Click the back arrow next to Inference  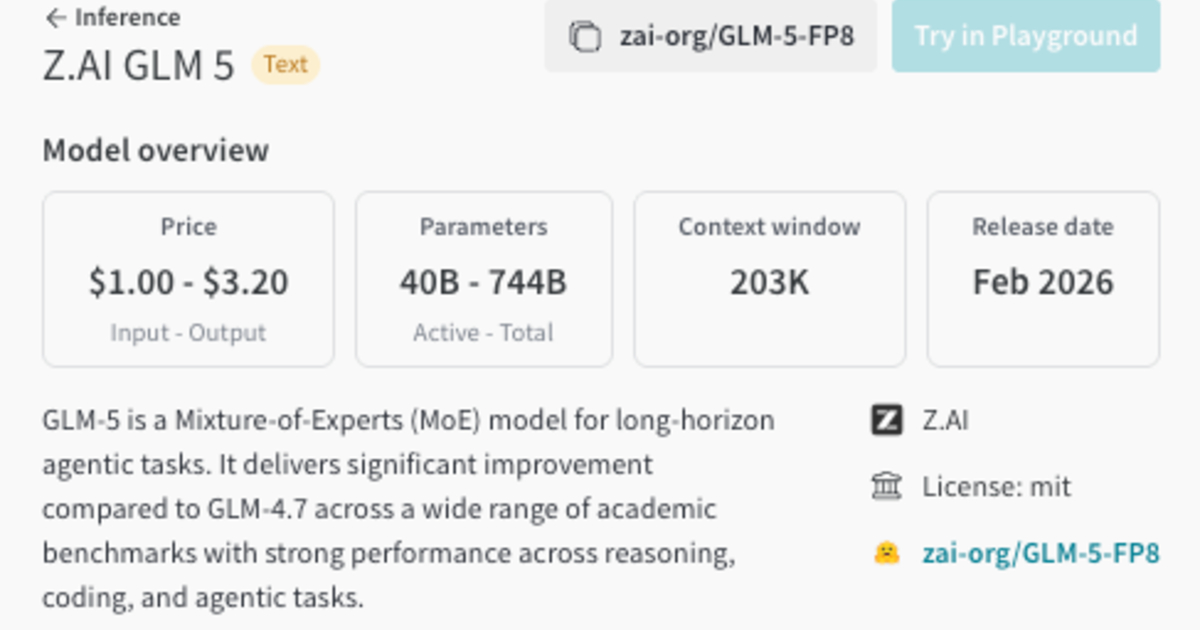(55, 18)
